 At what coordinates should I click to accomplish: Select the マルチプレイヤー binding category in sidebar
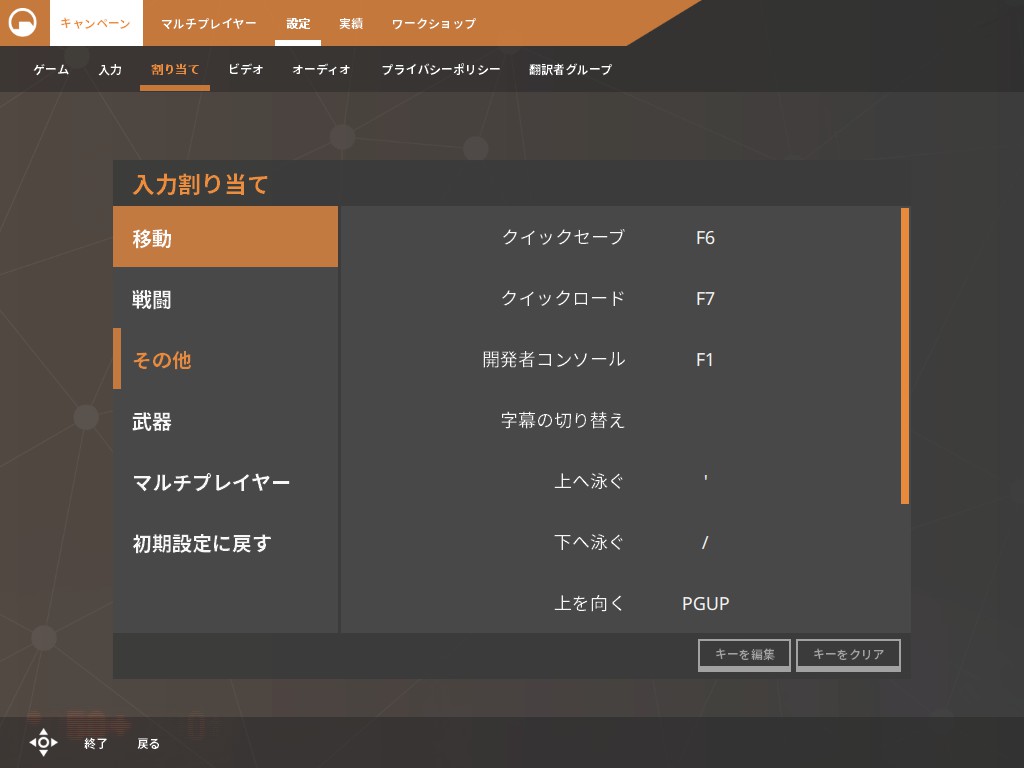pyautogui.click(x=225, y=482)
